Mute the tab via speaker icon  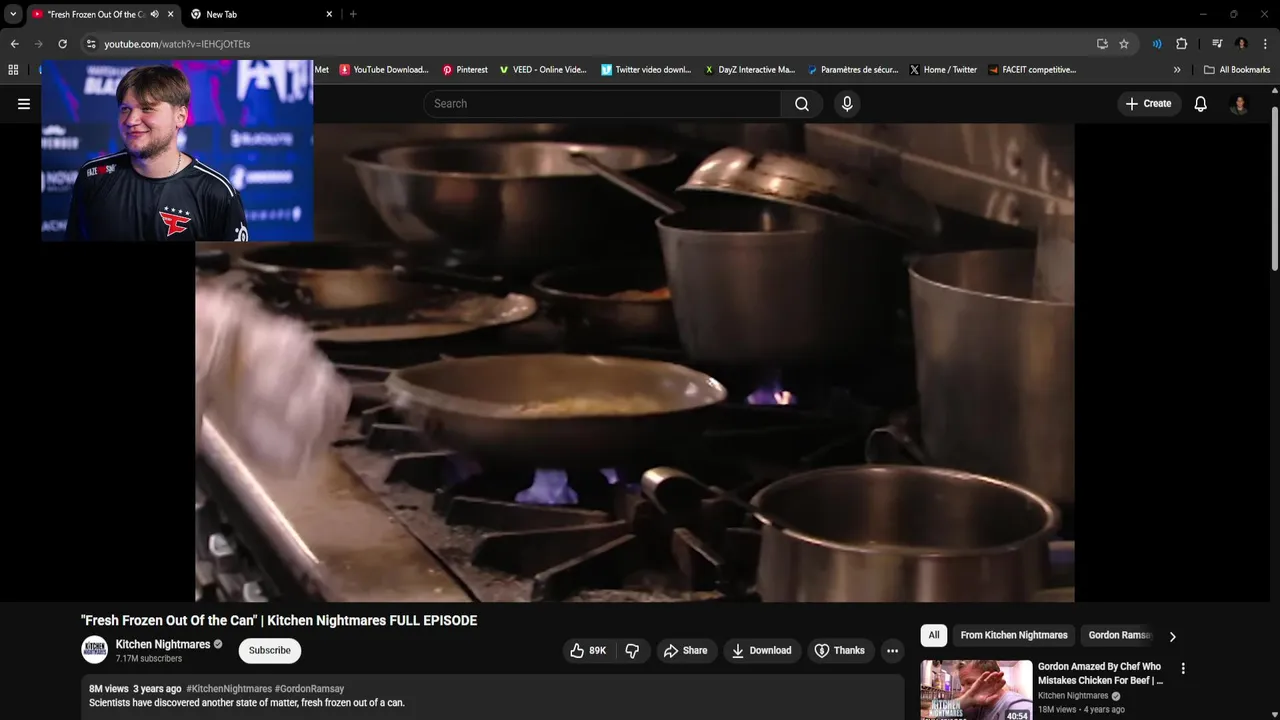click(155, 14)
